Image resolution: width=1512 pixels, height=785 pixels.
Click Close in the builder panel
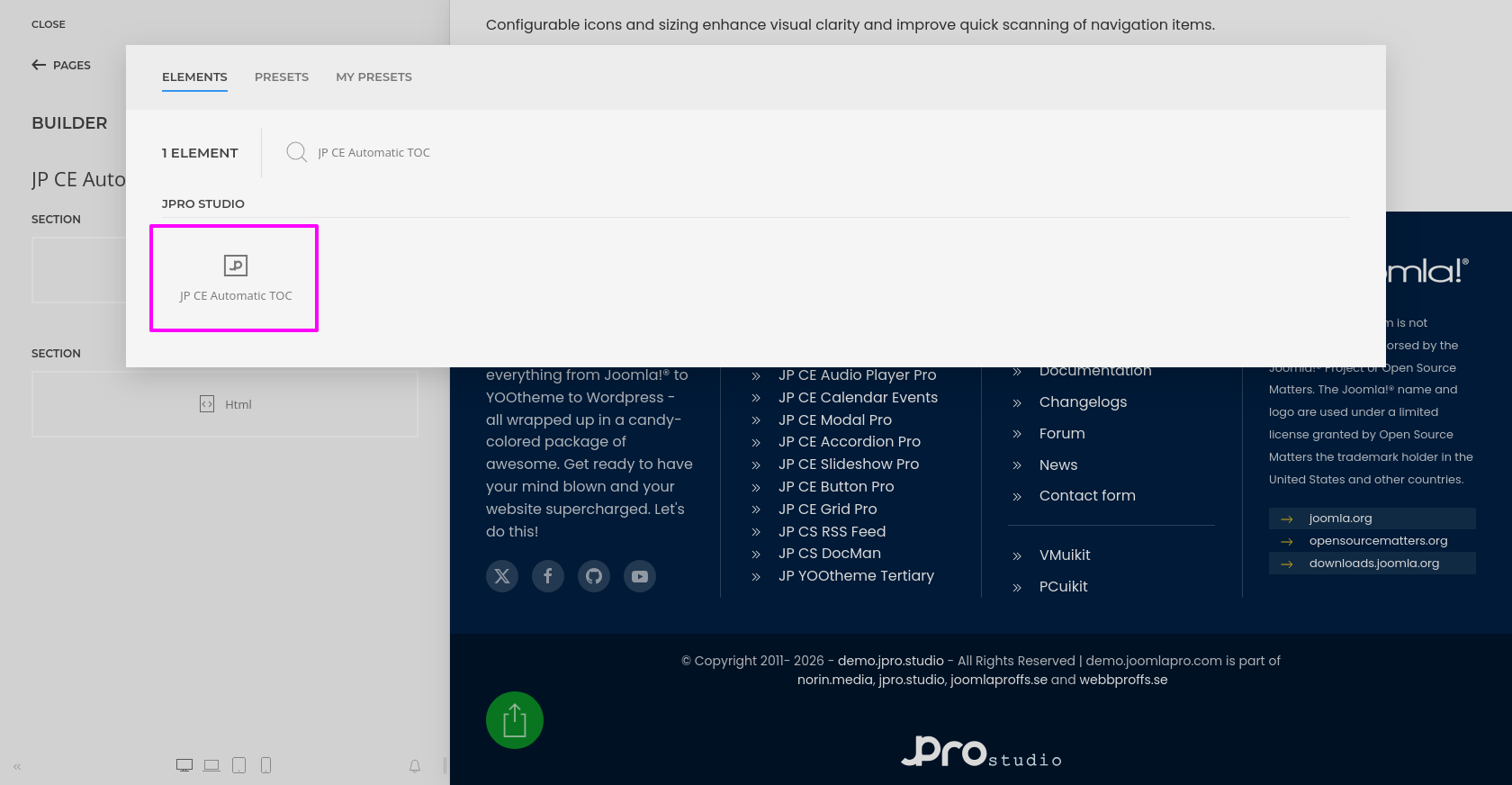click(x=49, y=24)
